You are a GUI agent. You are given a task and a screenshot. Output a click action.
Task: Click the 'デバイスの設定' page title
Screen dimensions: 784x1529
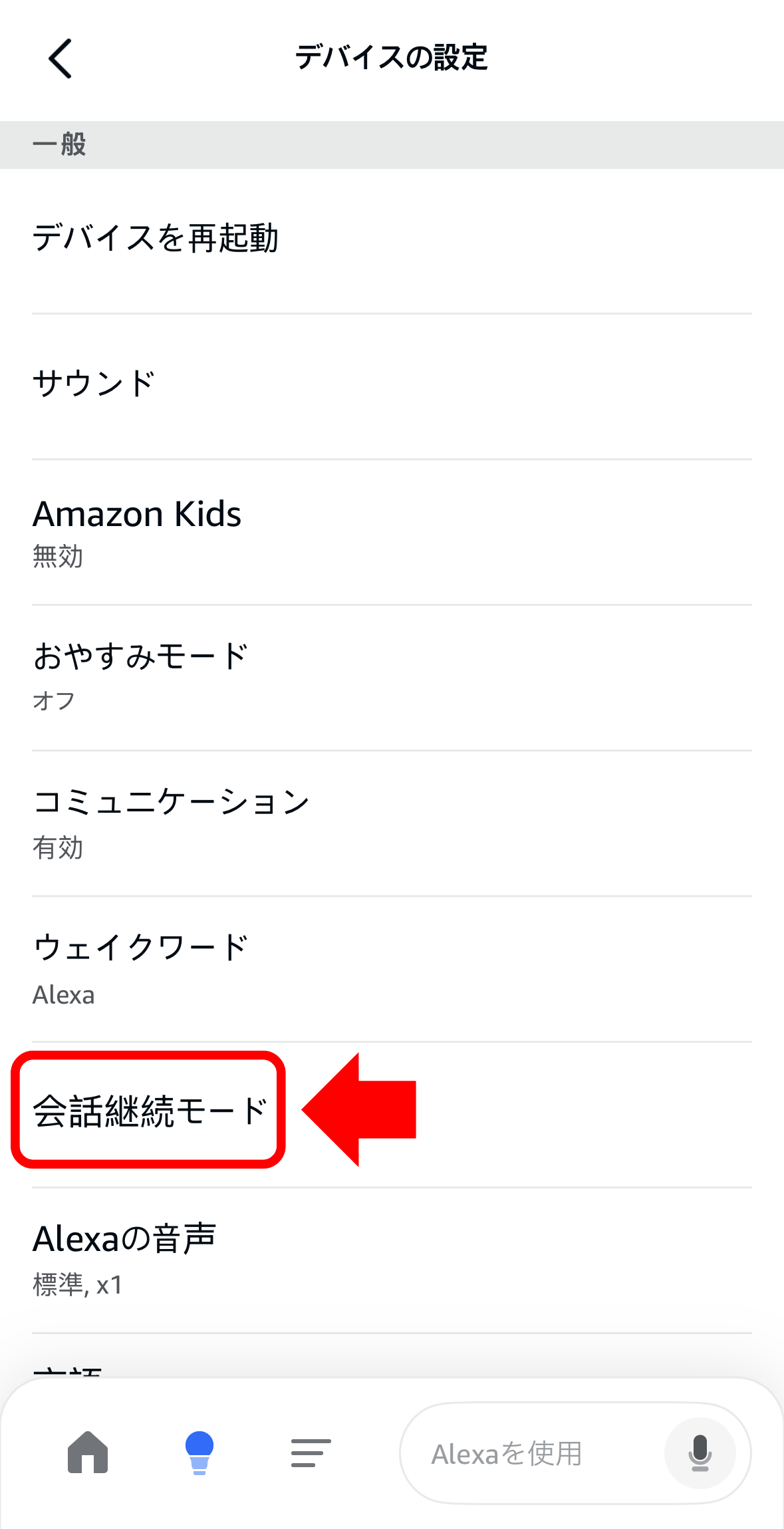(391, 57)
